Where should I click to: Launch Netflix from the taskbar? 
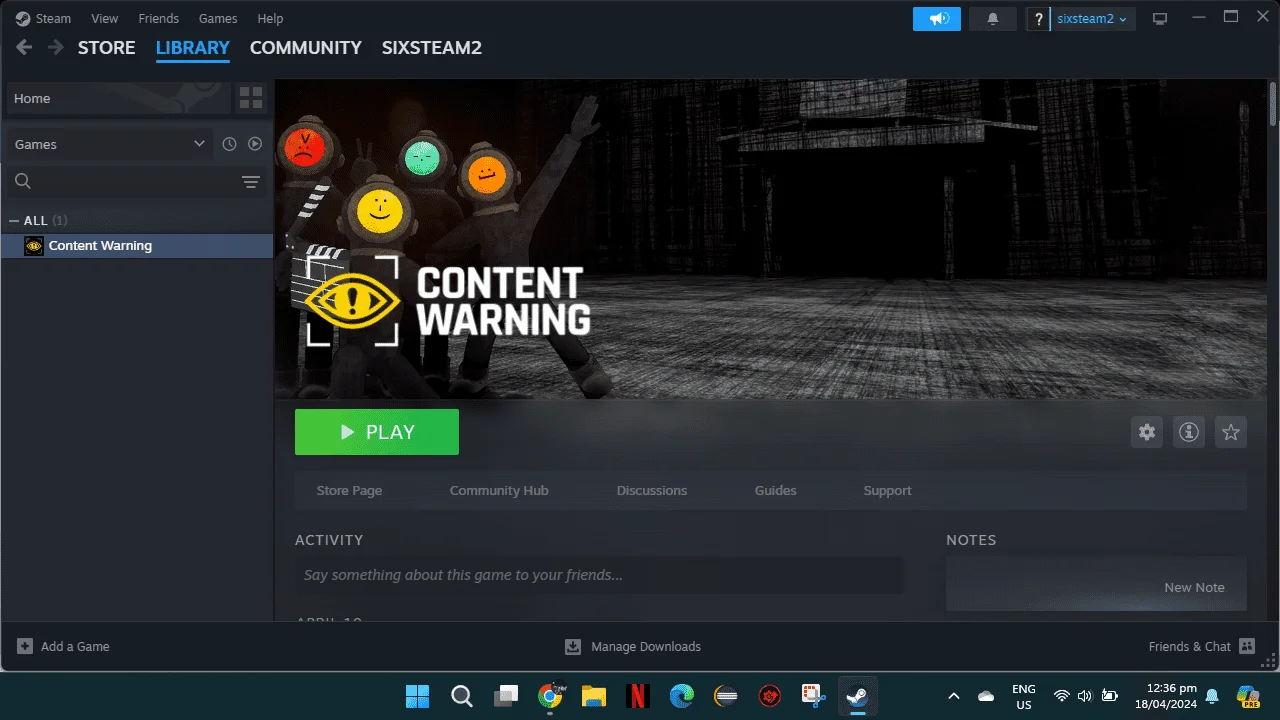[638, 696]
